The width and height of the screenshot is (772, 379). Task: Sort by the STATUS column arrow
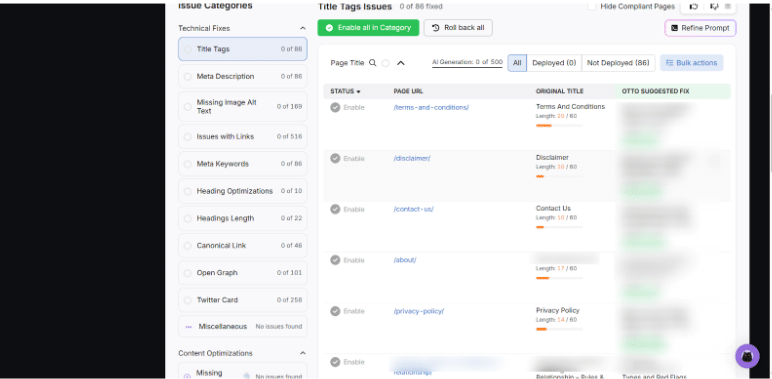tap(358, 92)
